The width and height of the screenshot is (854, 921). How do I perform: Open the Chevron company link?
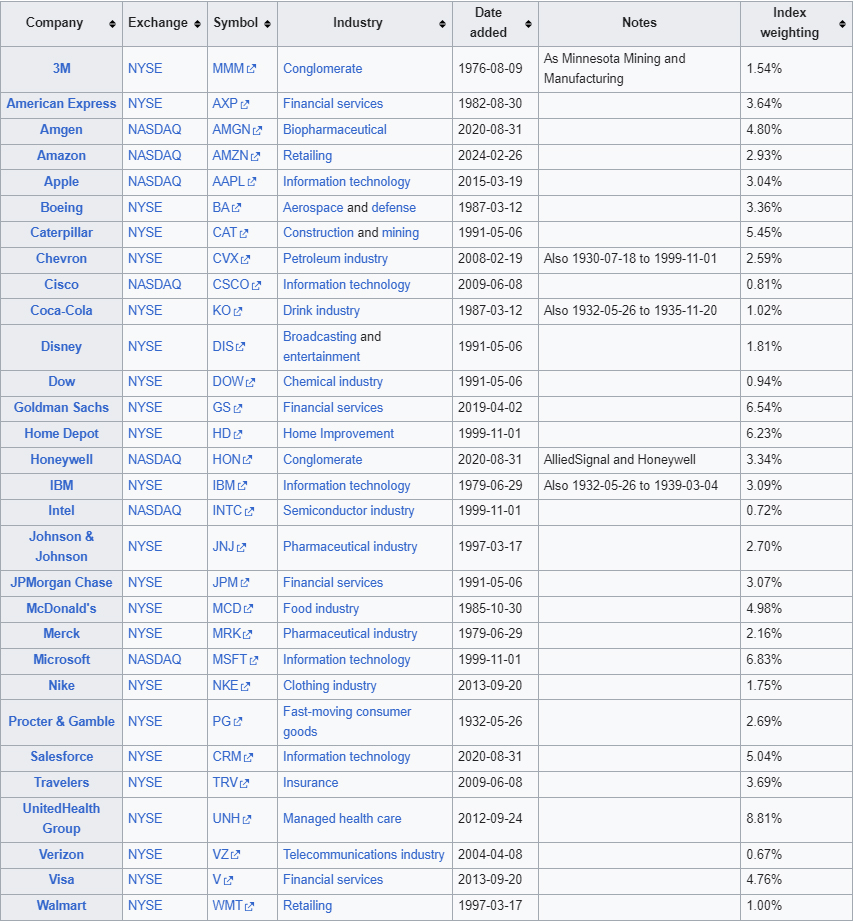tap(62, 258)
